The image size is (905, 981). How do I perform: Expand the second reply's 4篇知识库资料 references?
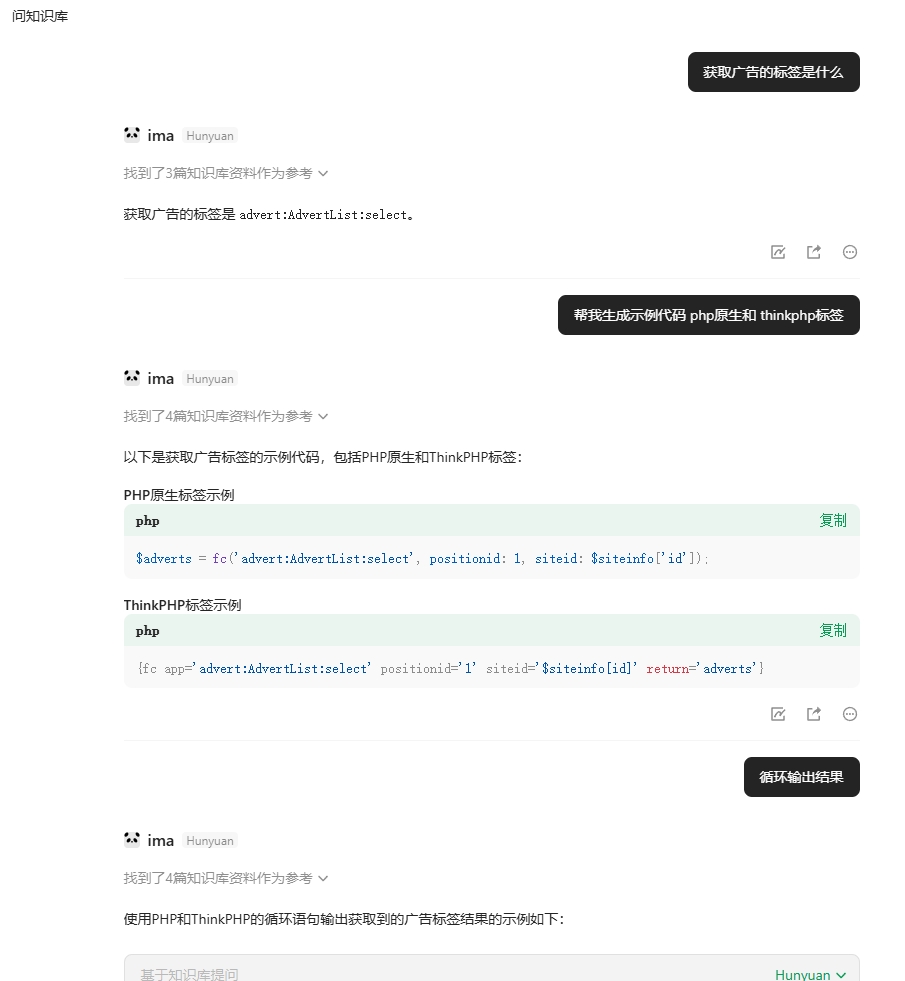pyautogui.click(x=226, y=416)
